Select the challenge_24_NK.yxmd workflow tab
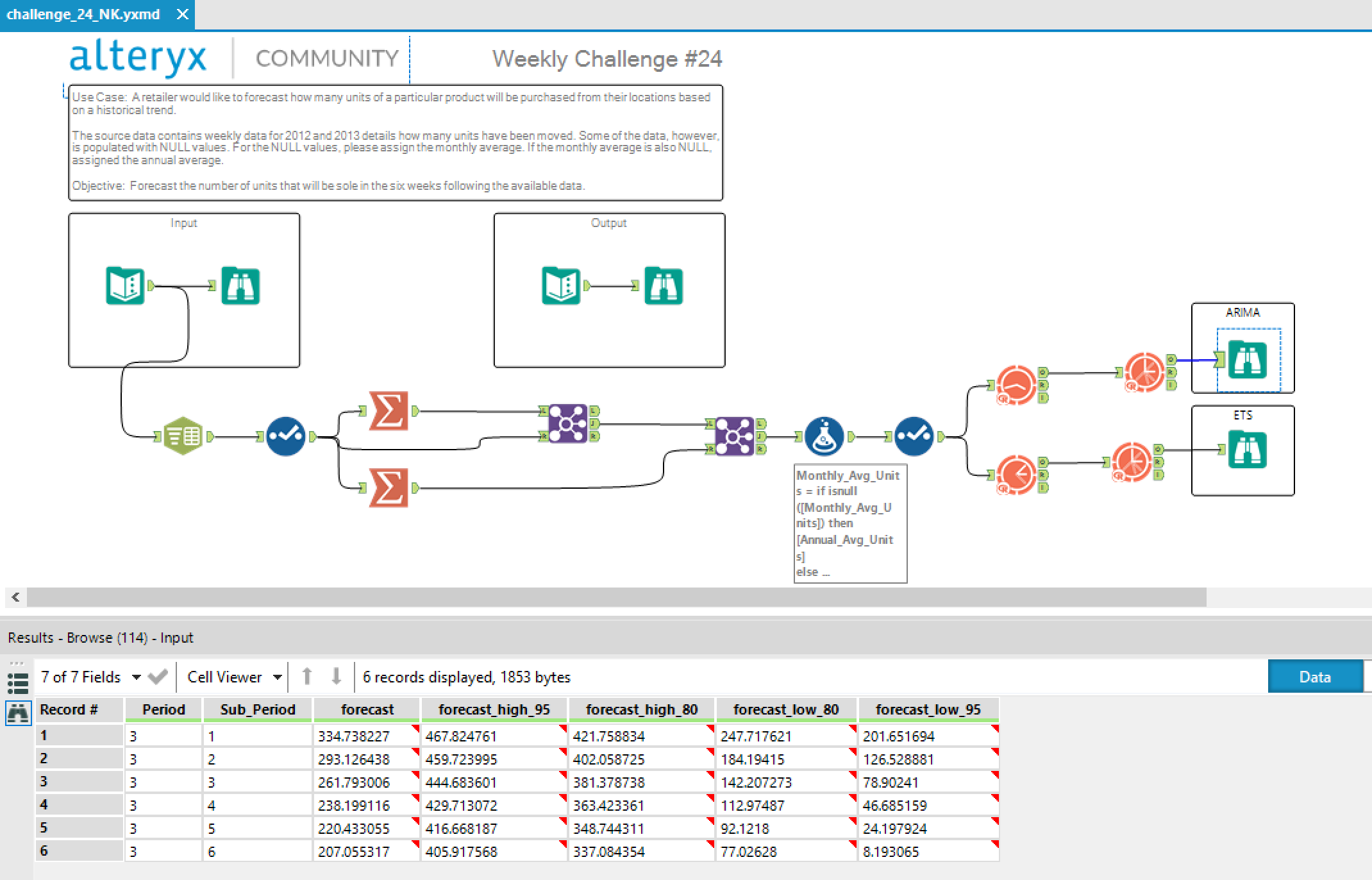The image size is (1372, 880). point(83,14)
